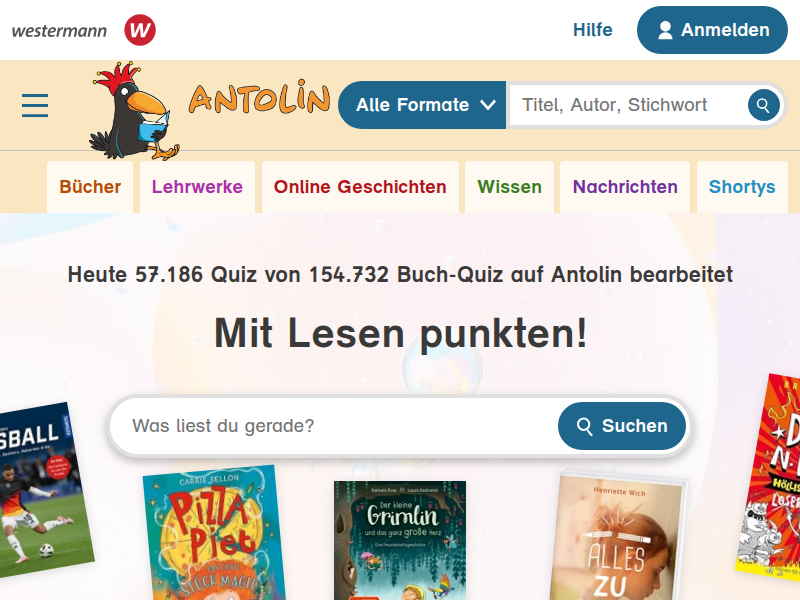
Task: Click the chevron beside Alle Formate
Action: [x=488, y=105]
